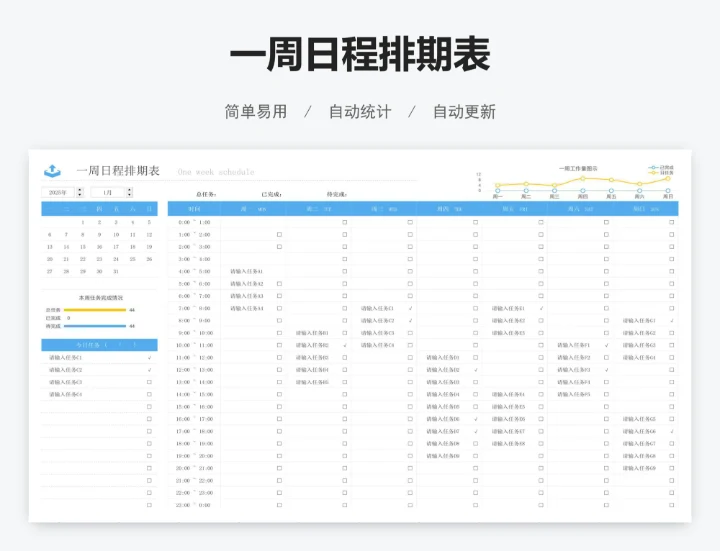
Task: Click the 自动更新 tagline text
Action: [x=464, y=112]
